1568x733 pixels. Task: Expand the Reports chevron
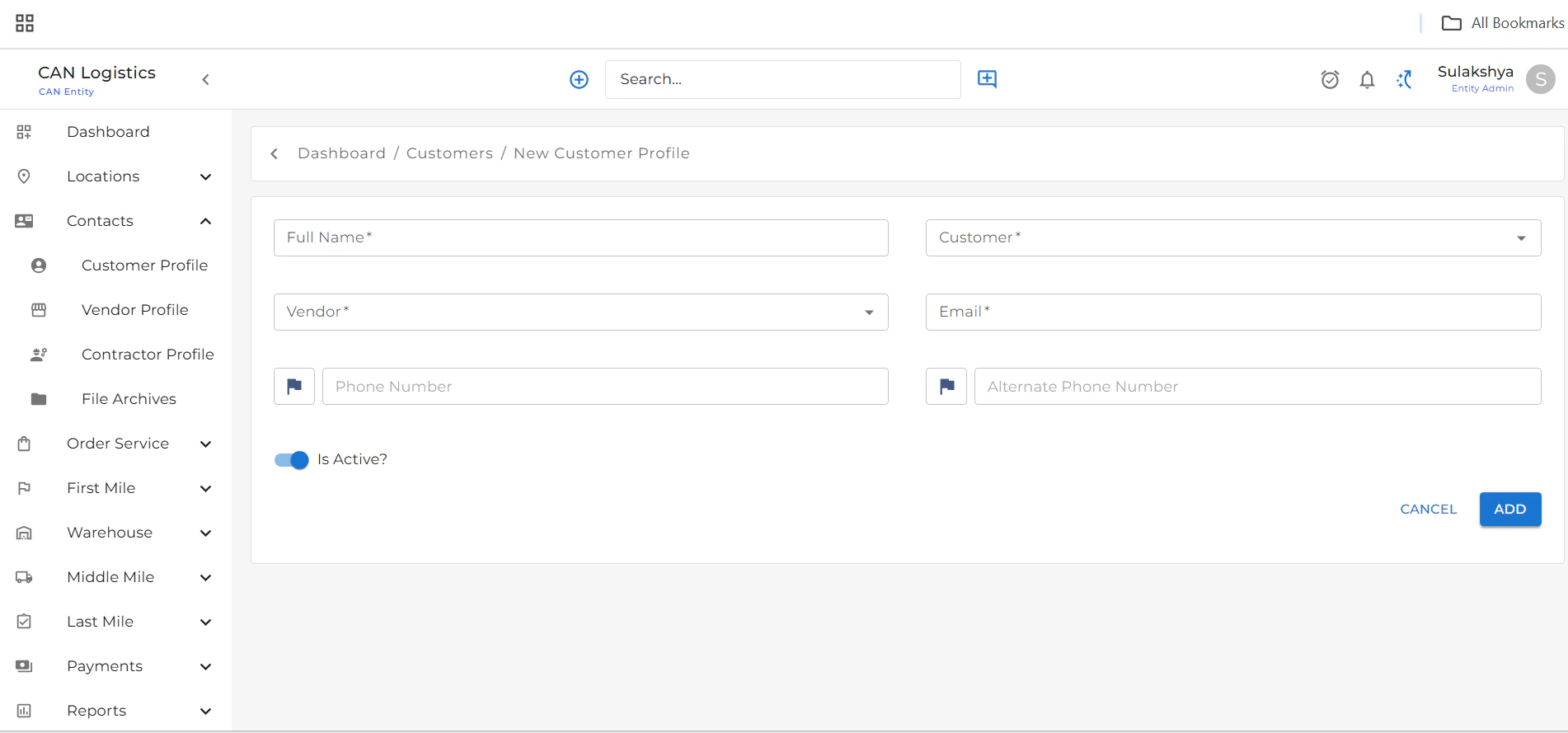(205, 711)
